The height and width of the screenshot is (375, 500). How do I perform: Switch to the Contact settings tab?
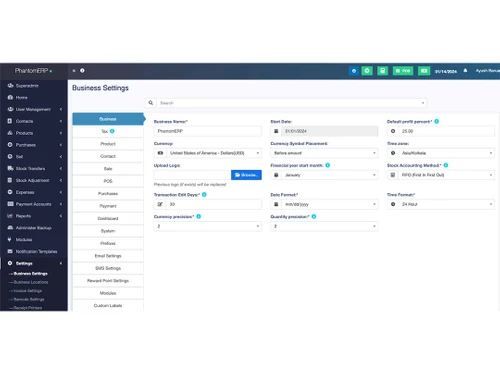pos(108,156)
